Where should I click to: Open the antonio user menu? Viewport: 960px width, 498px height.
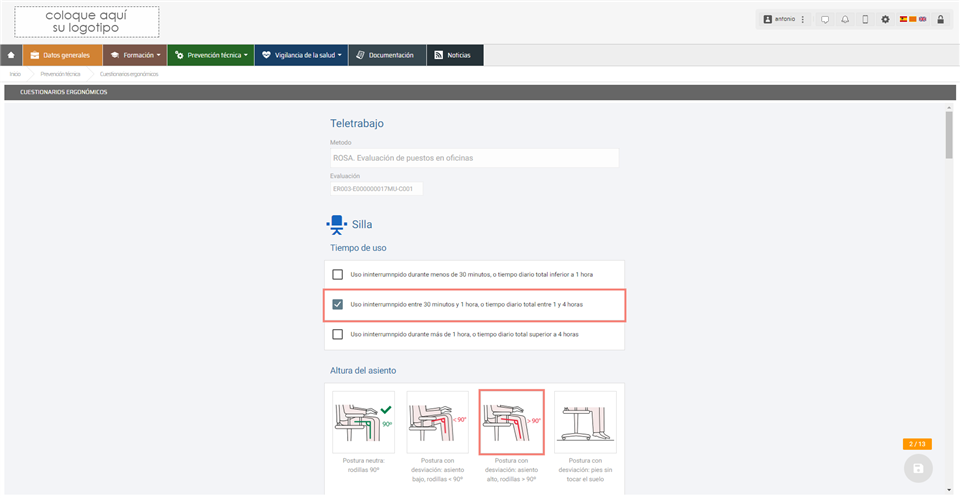[x=784, y=20]
